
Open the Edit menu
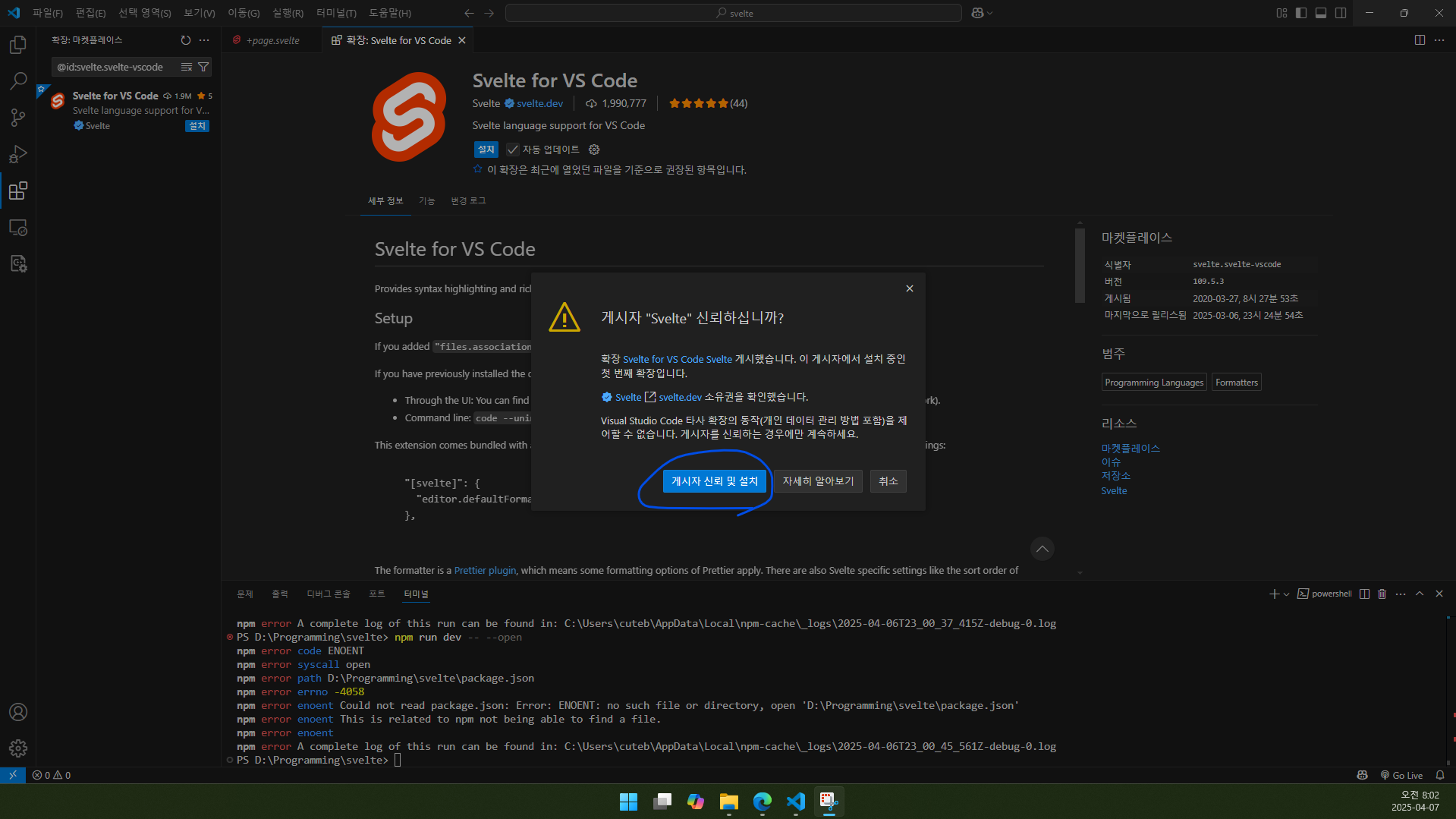(x=90, y=13)
